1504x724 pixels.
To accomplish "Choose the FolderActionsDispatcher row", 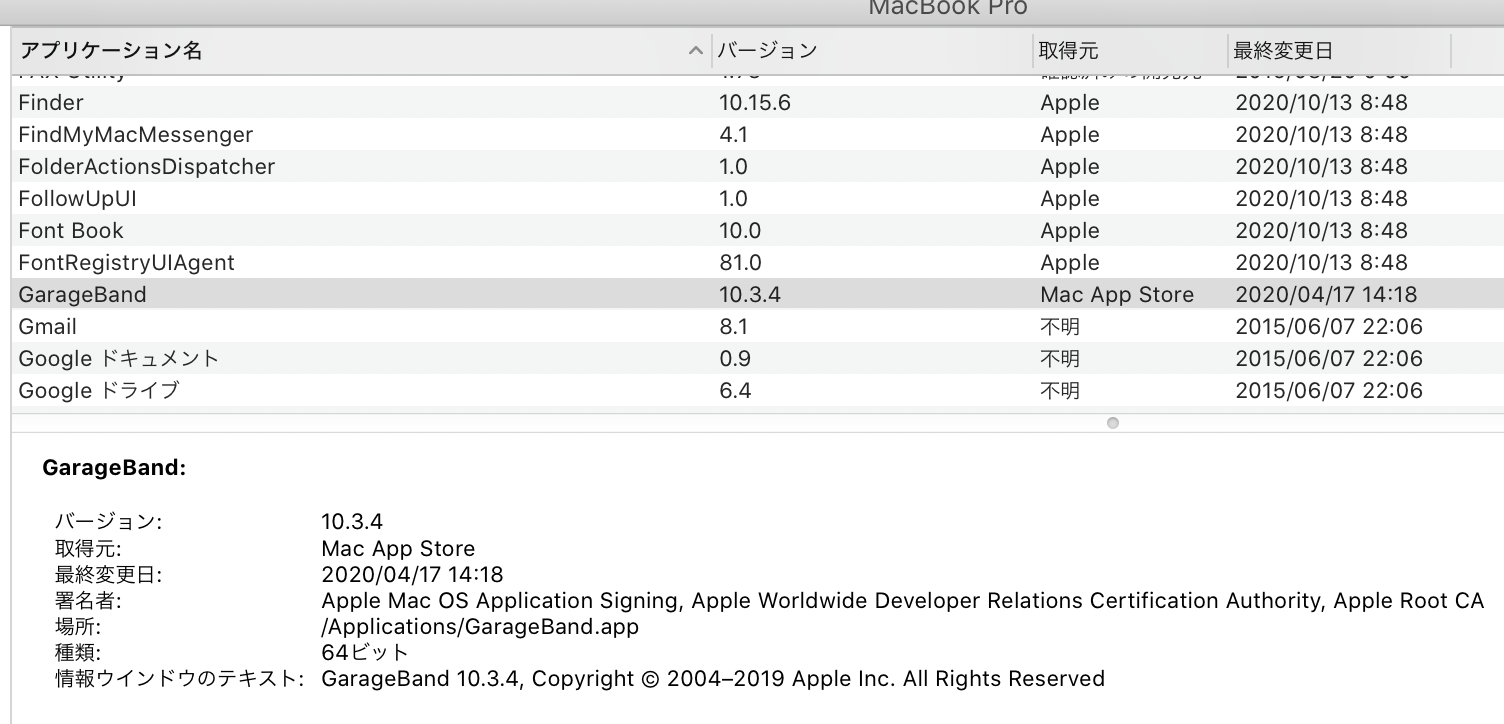I will (146, 167).
